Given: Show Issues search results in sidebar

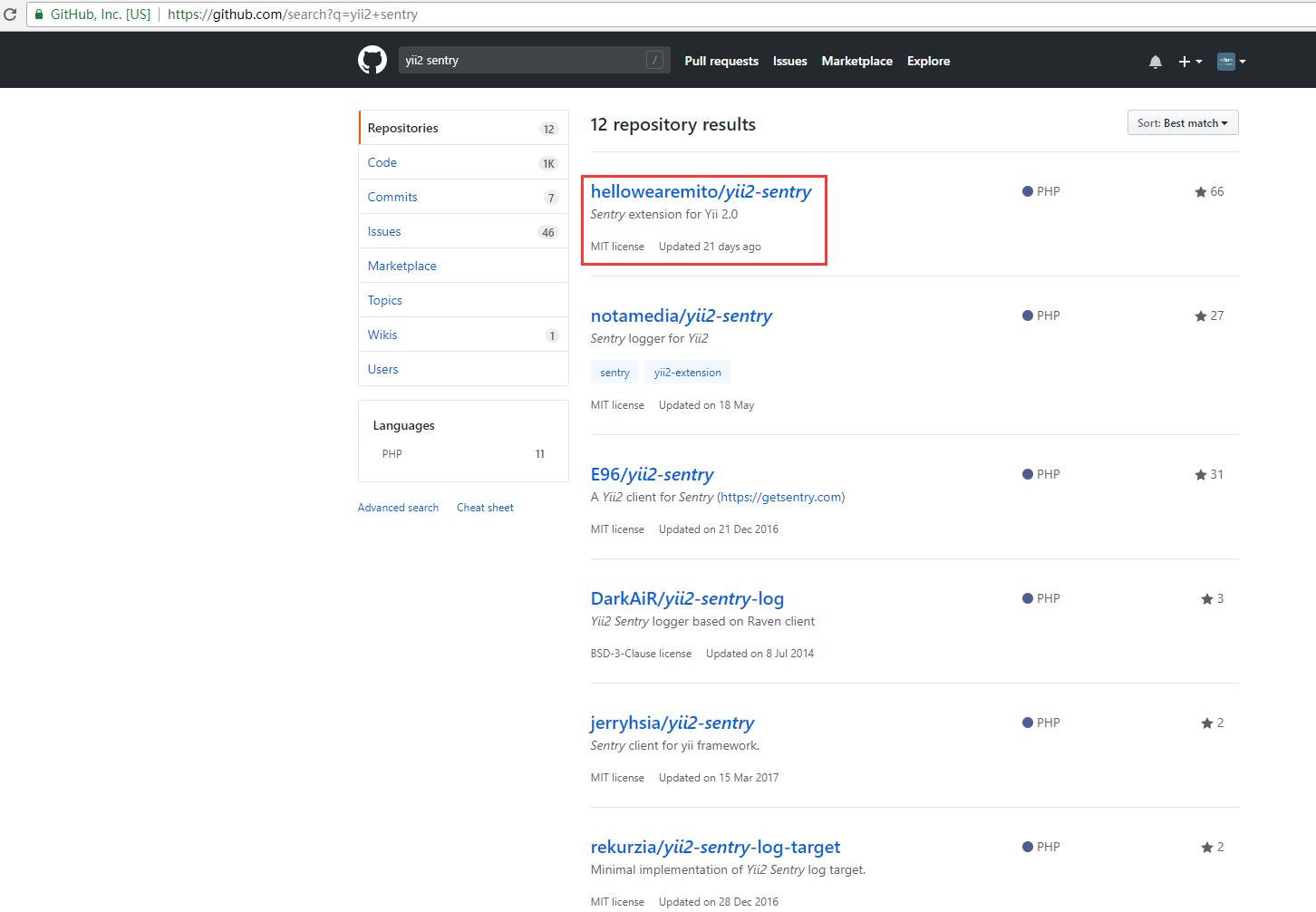Looking at the screenshot, I should (384, 231).
